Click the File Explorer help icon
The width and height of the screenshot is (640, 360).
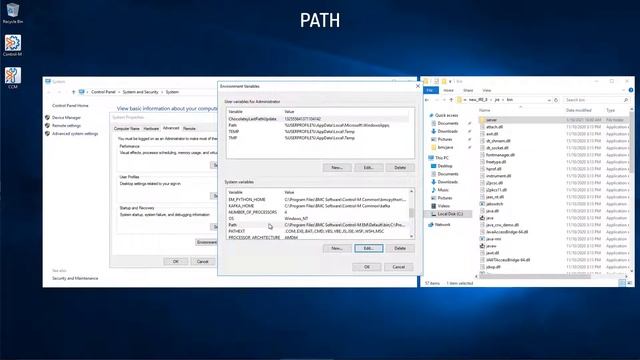[x=631, y=90]
